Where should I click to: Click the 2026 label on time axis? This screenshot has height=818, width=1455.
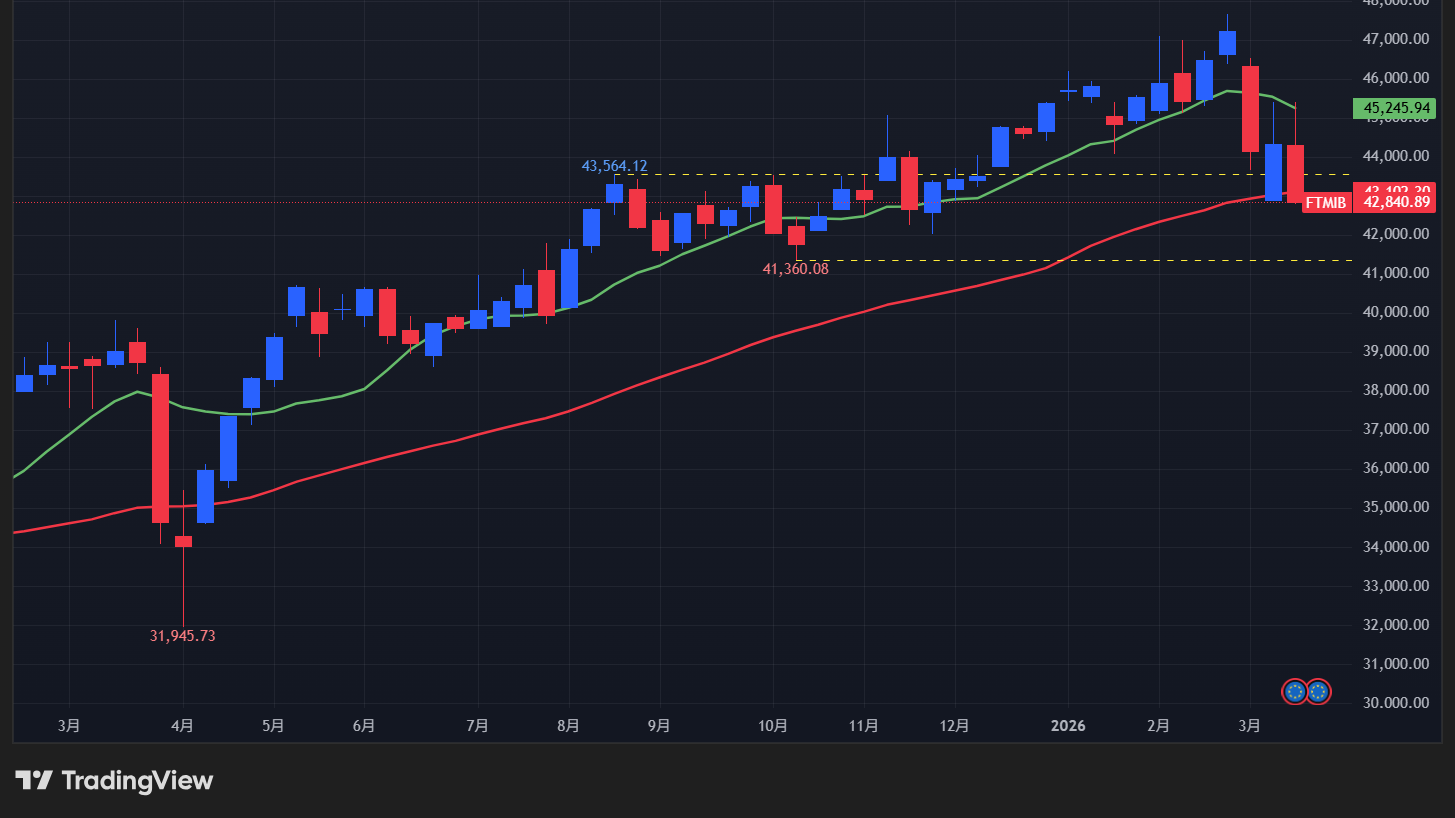click(x=1068, y=724)
